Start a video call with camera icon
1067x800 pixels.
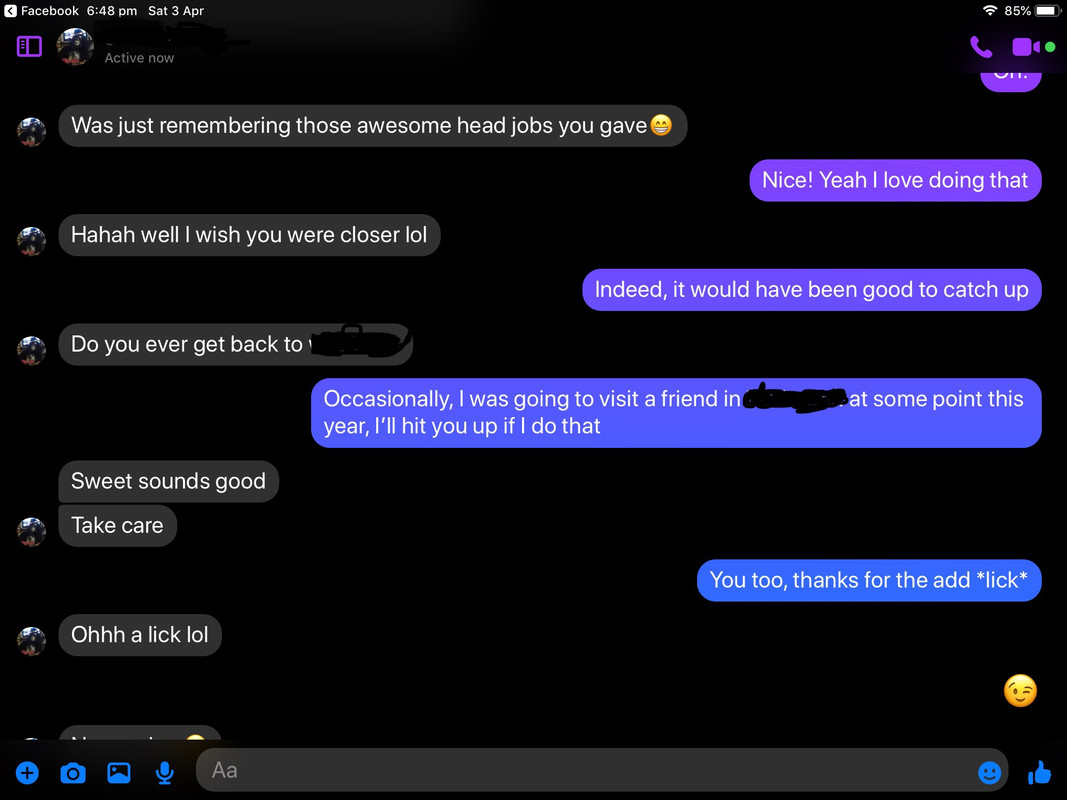(1025, 47)
